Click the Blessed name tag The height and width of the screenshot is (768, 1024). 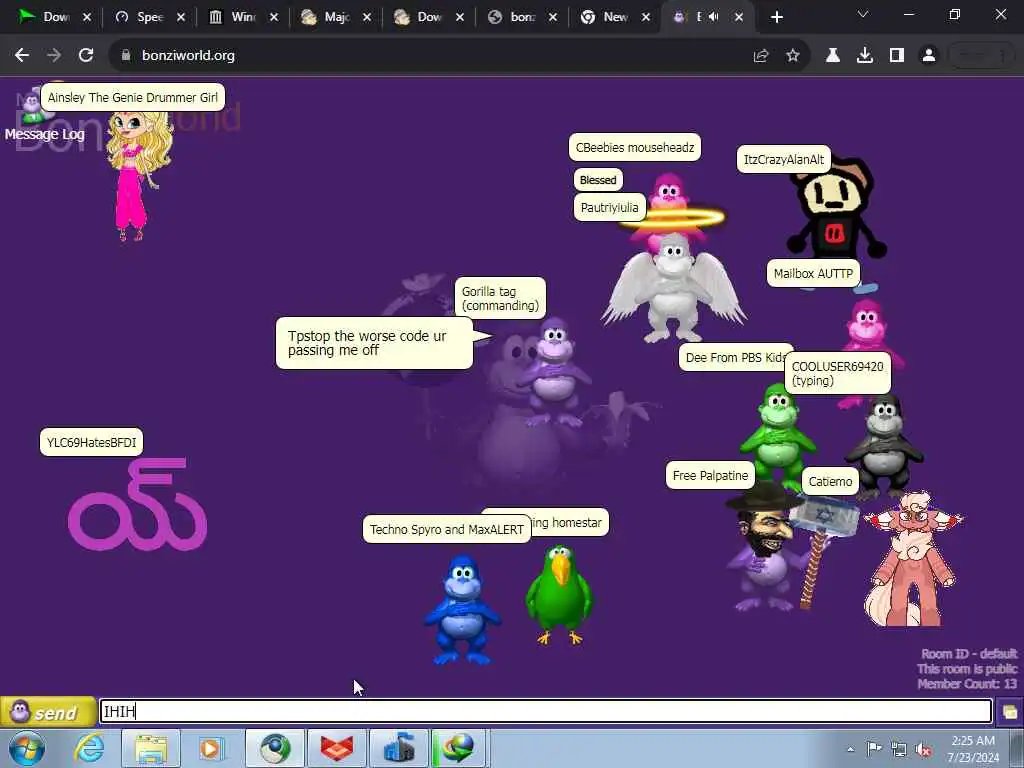[598, 180]
